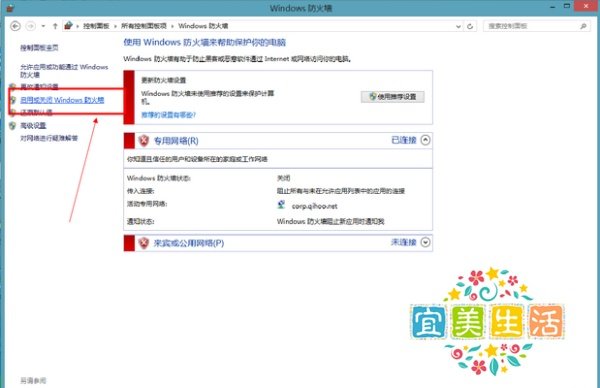The width and height of the screenshot is (600, 388).
Task: Click the shield icon beside 高级设置
Action: pos(13,126)
